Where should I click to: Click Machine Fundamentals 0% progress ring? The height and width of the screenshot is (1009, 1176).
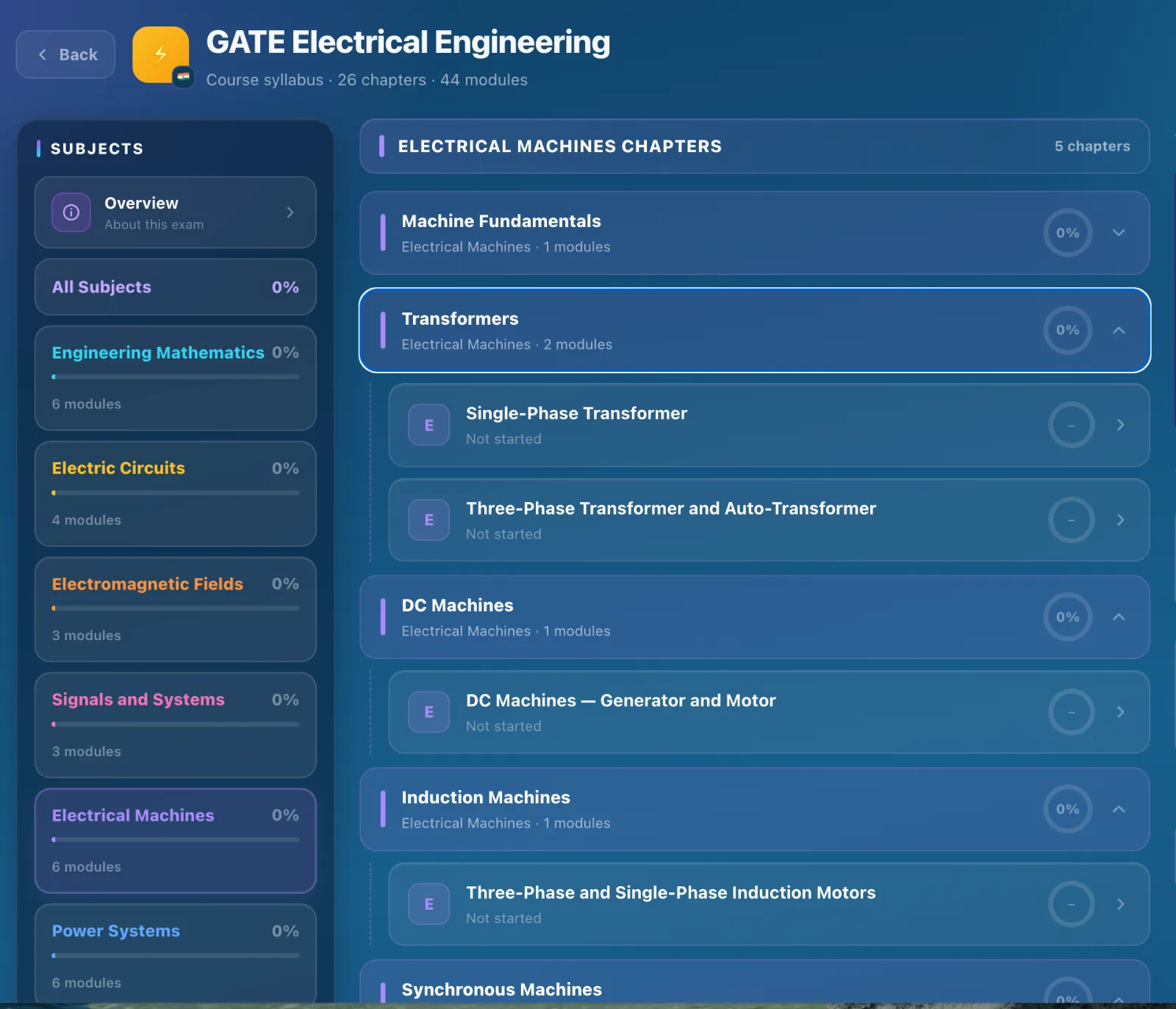[x=1068, y=233]
